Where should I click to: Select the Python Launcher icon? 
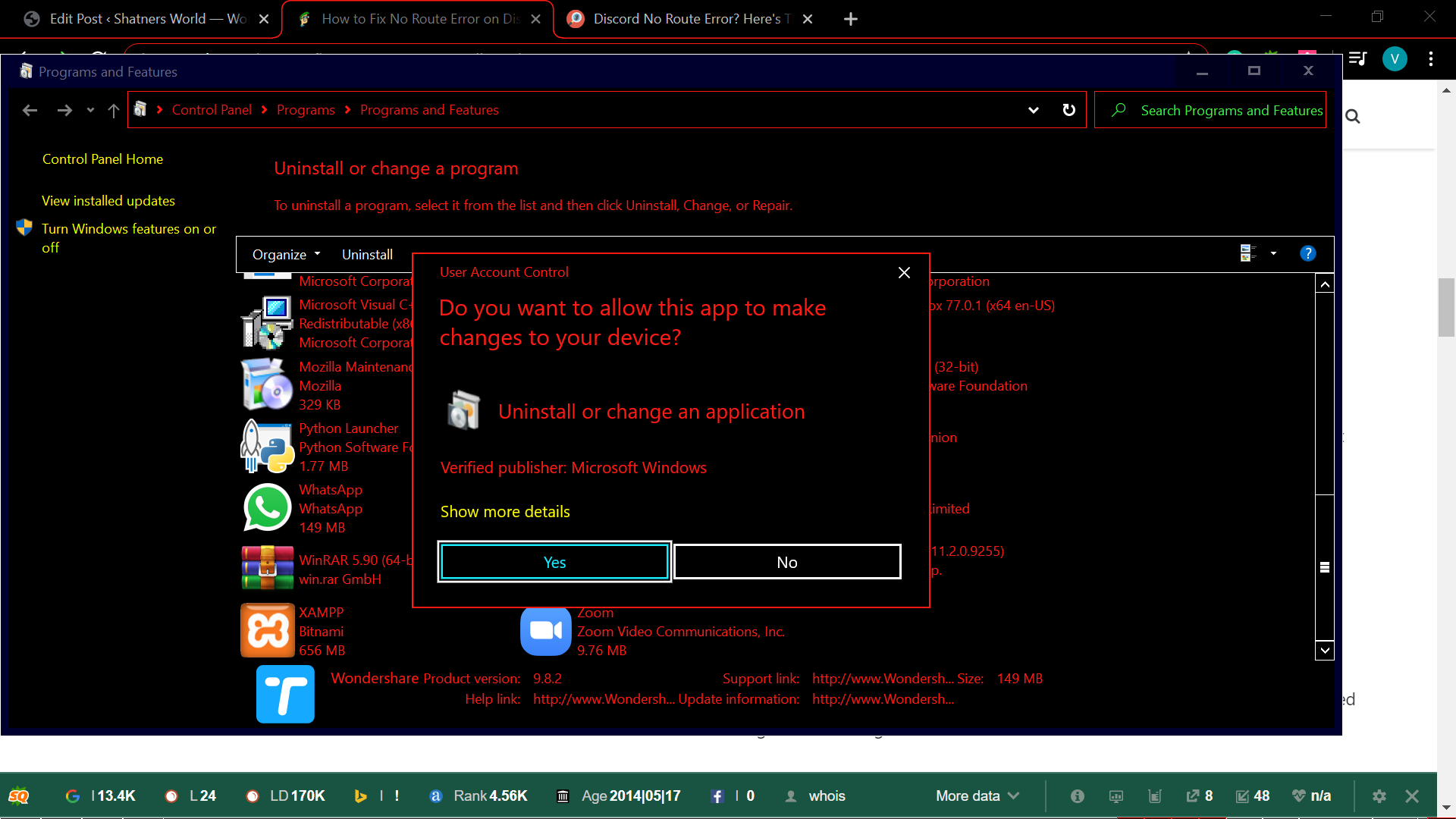pos(267,447)
